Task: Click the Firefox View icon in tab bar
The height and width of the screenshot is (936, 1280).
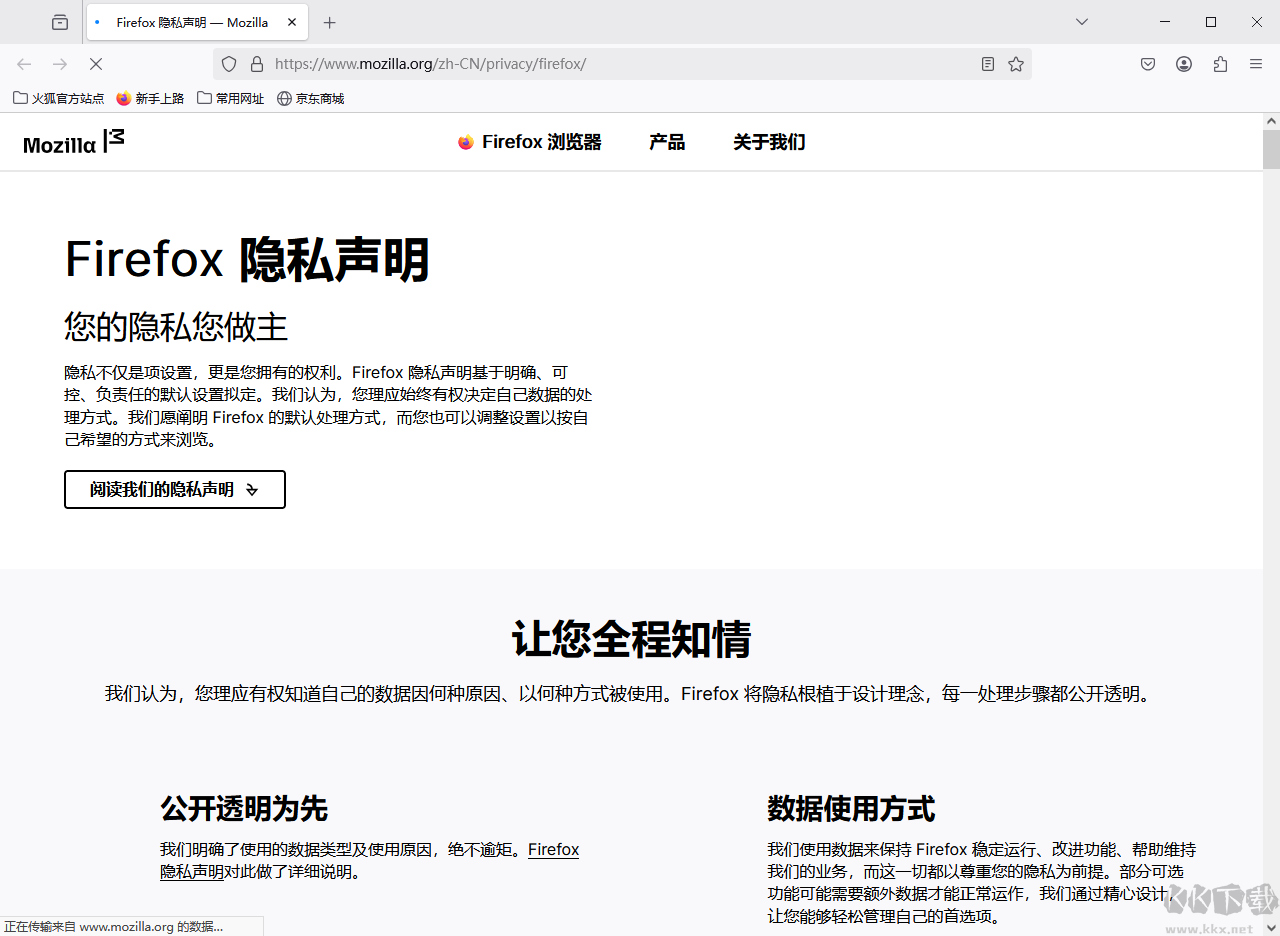Action: (60, 22)
